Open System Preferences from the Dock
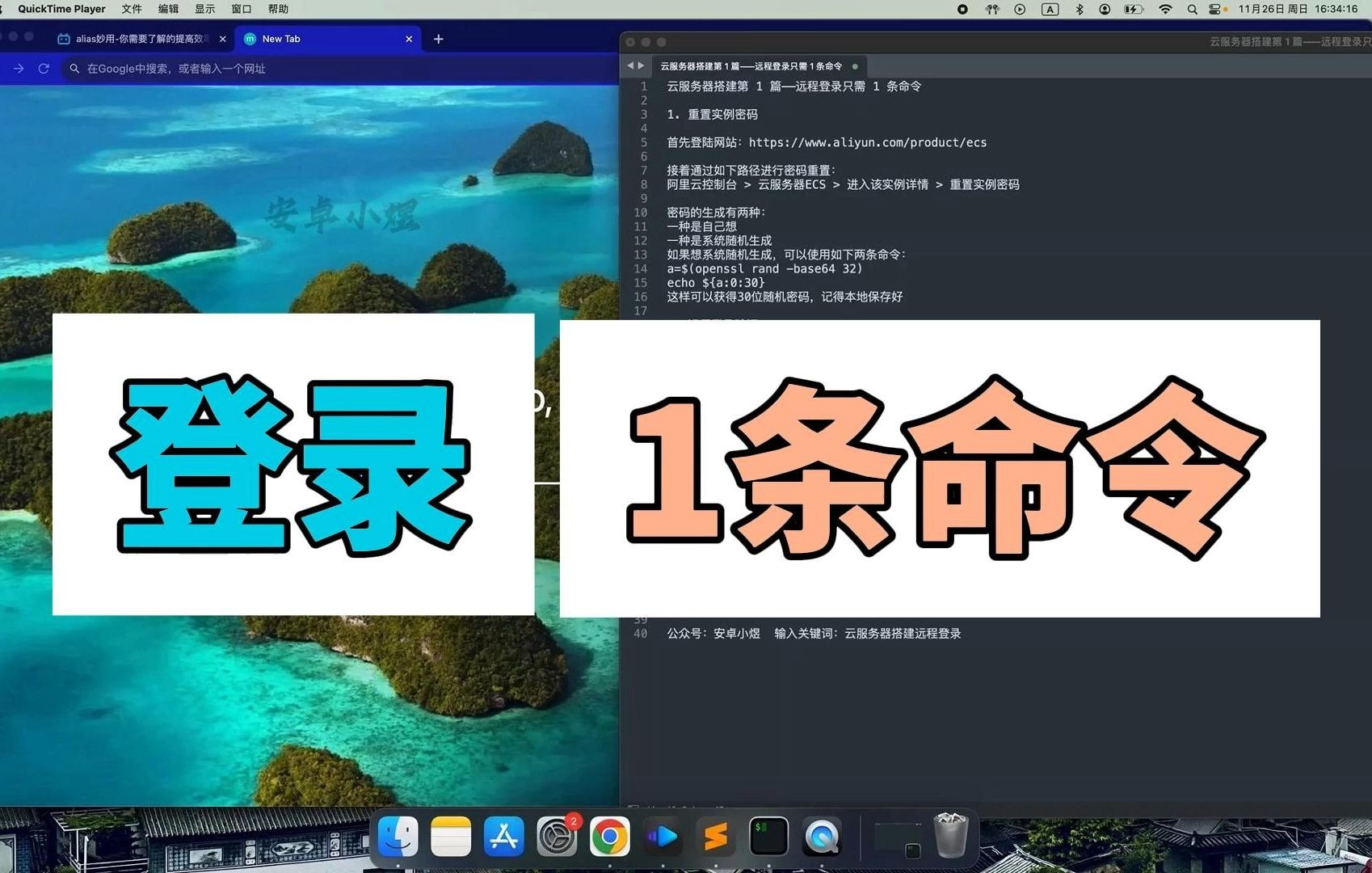This screenshot has width=1372, height=873. tap(557, 837)
